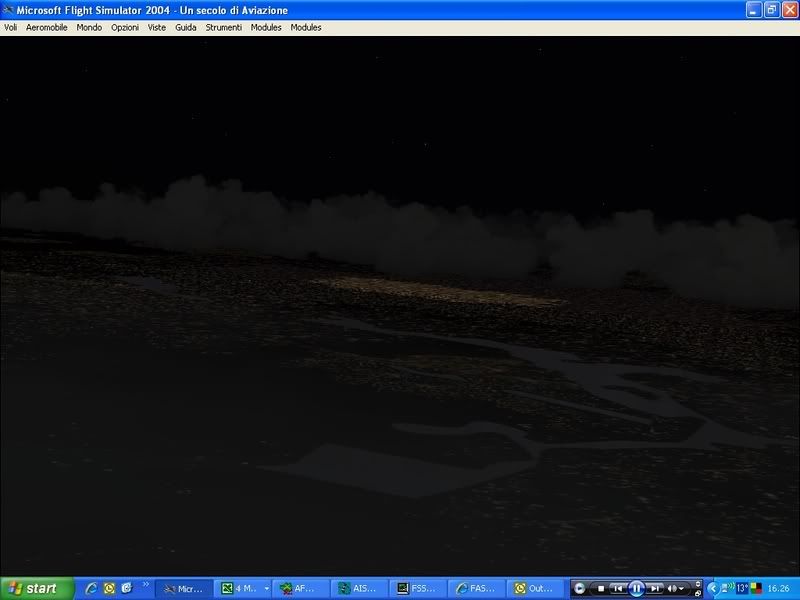Click the Windows start button
This screenshot has width=800, height=600.
pyautogui.click(x=37, y=589)
